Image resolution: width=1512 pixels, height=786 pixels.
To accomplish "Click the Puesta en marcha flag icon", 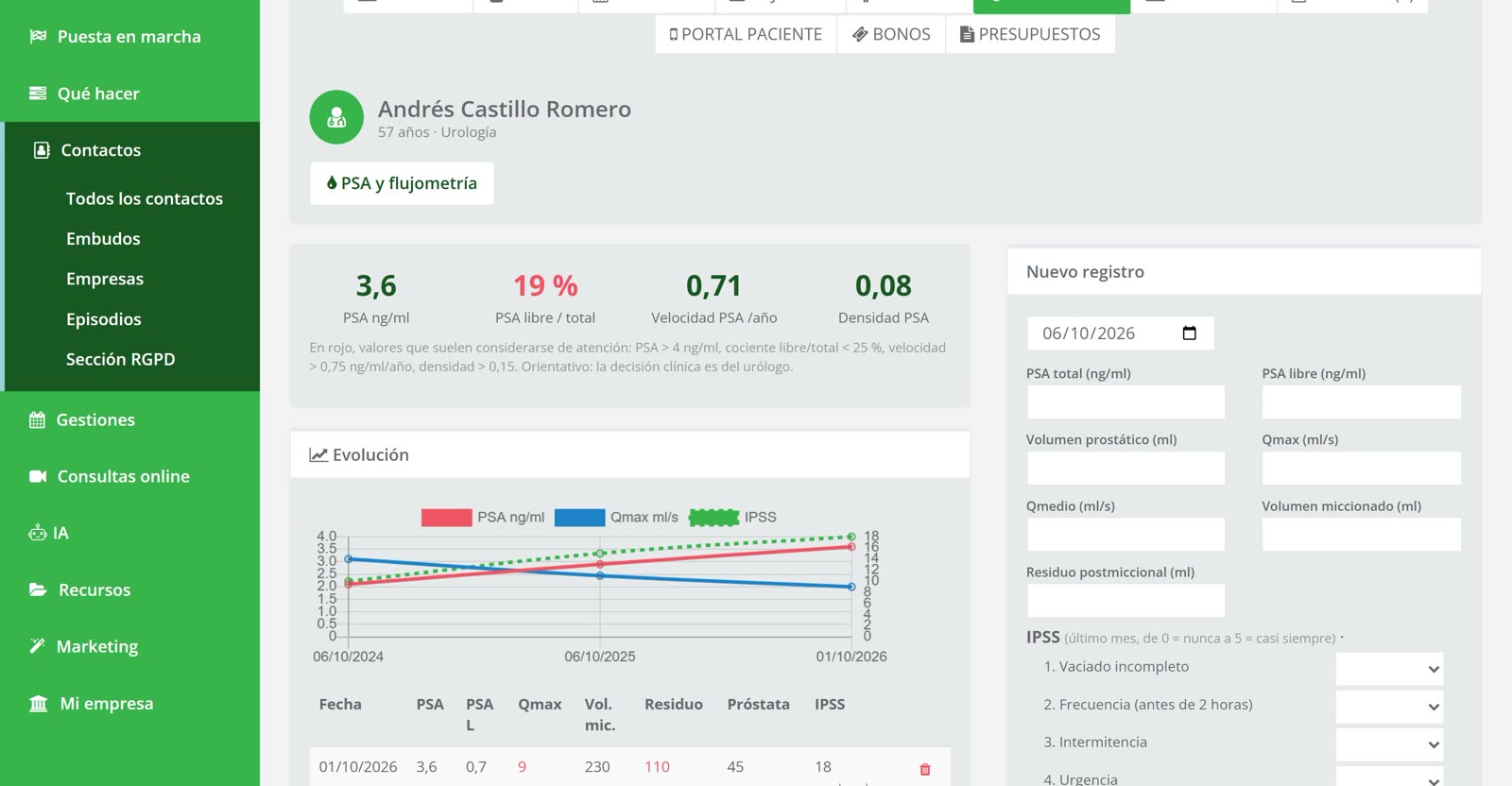I will point(38,37).
